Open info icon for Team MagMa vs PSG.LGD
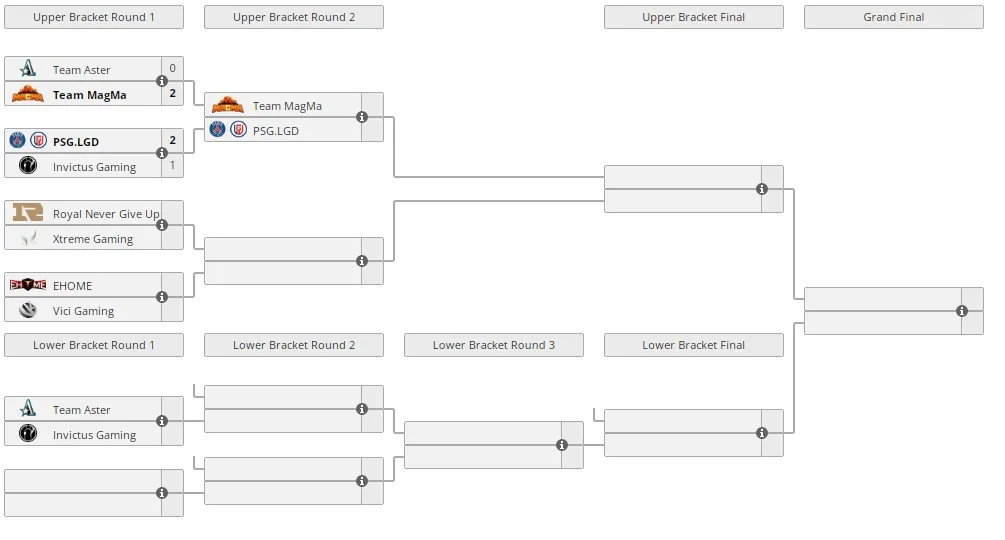1005x540 pixels. pyautogui.click(x=362, y=117)
